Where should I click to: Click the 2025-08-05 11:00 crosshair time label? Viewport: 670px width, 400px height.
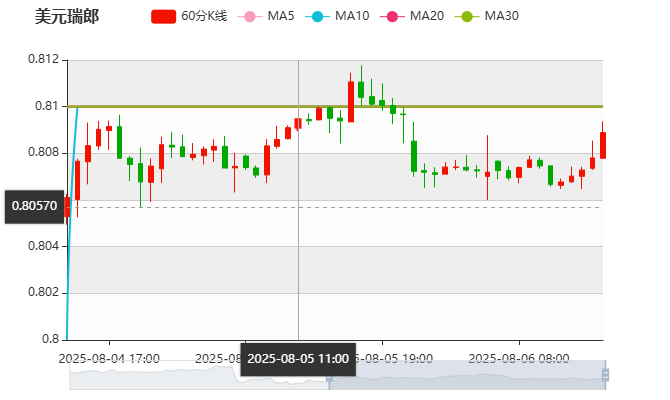tap(297, 358)
